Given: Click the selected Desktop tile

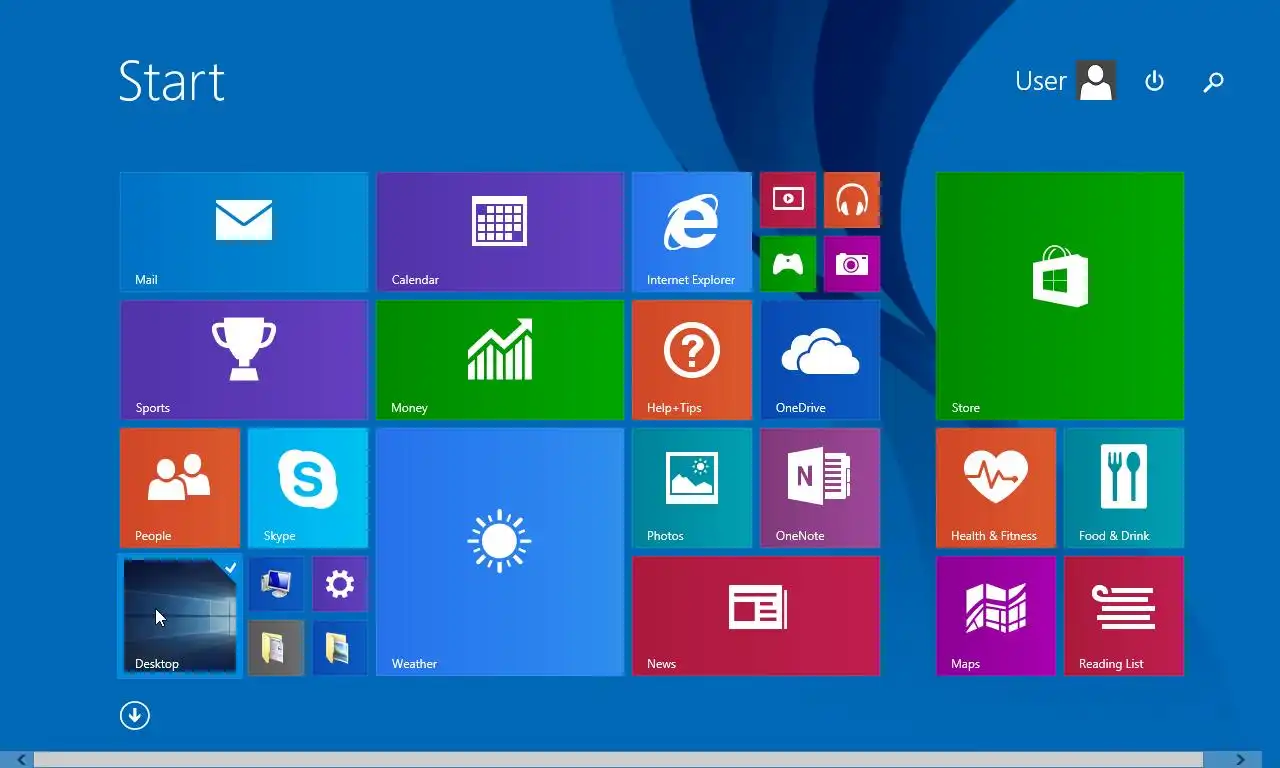Looking at the screenshot, I should (x=180, y=616).
